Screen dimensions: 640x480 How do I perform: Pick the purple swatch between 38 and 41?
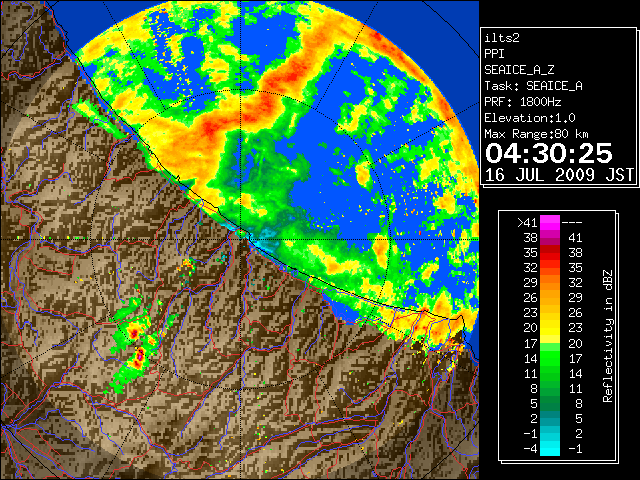[550, 238]
